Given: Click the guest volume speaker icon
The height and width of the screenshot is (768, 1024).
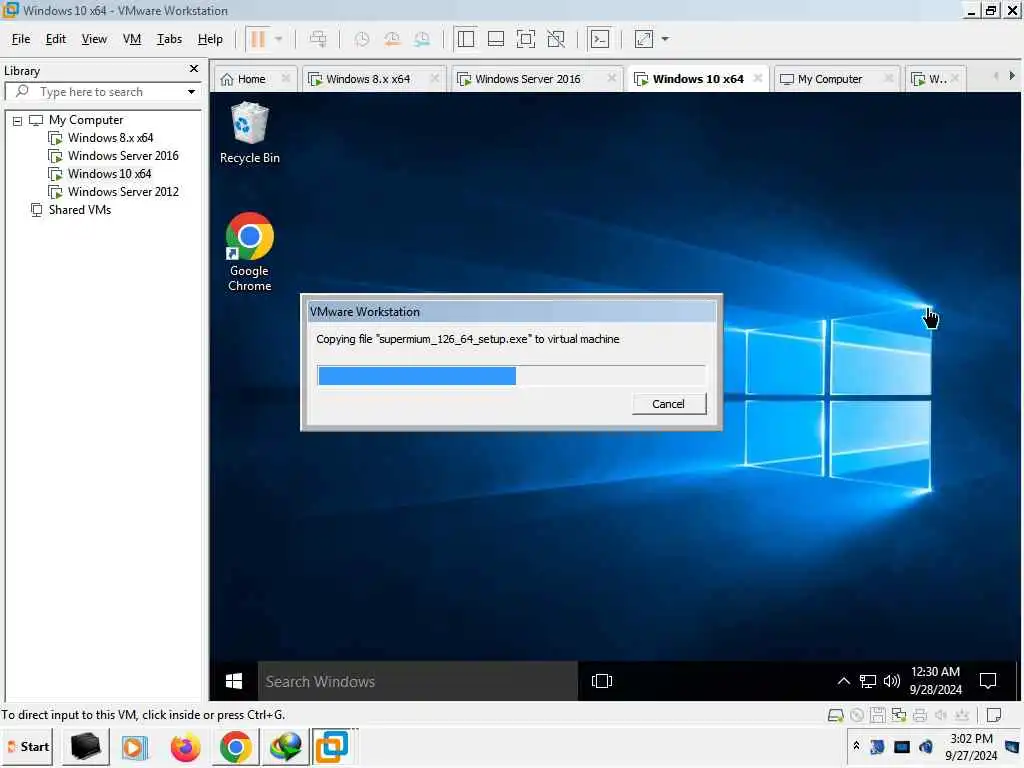Looking at the screenshot, I should [x=891, y=681].
